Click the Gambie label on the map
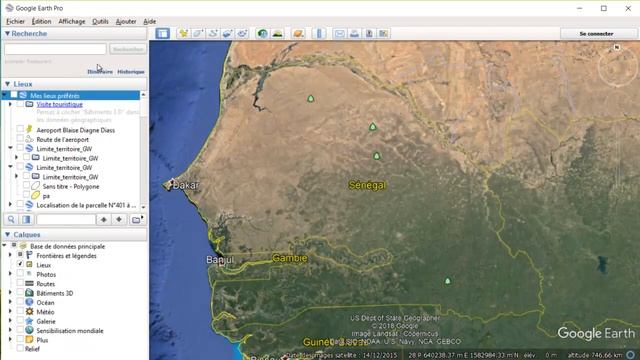640x360 pixels. point(290,258)
